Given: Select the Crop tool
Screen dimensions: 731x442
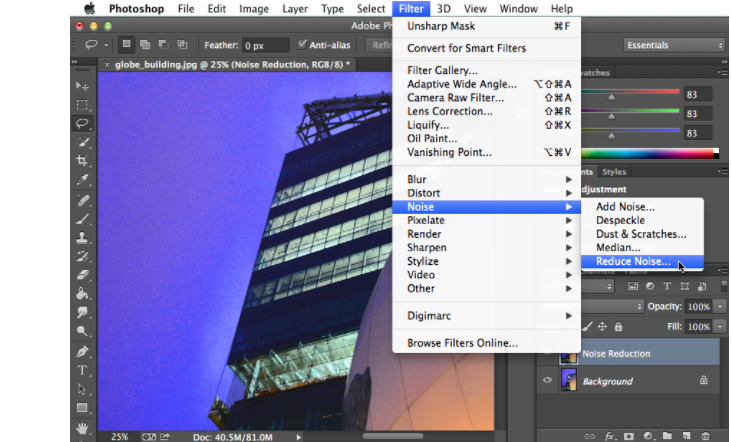Looking at the screenshot, I should (x=83, y=162).
